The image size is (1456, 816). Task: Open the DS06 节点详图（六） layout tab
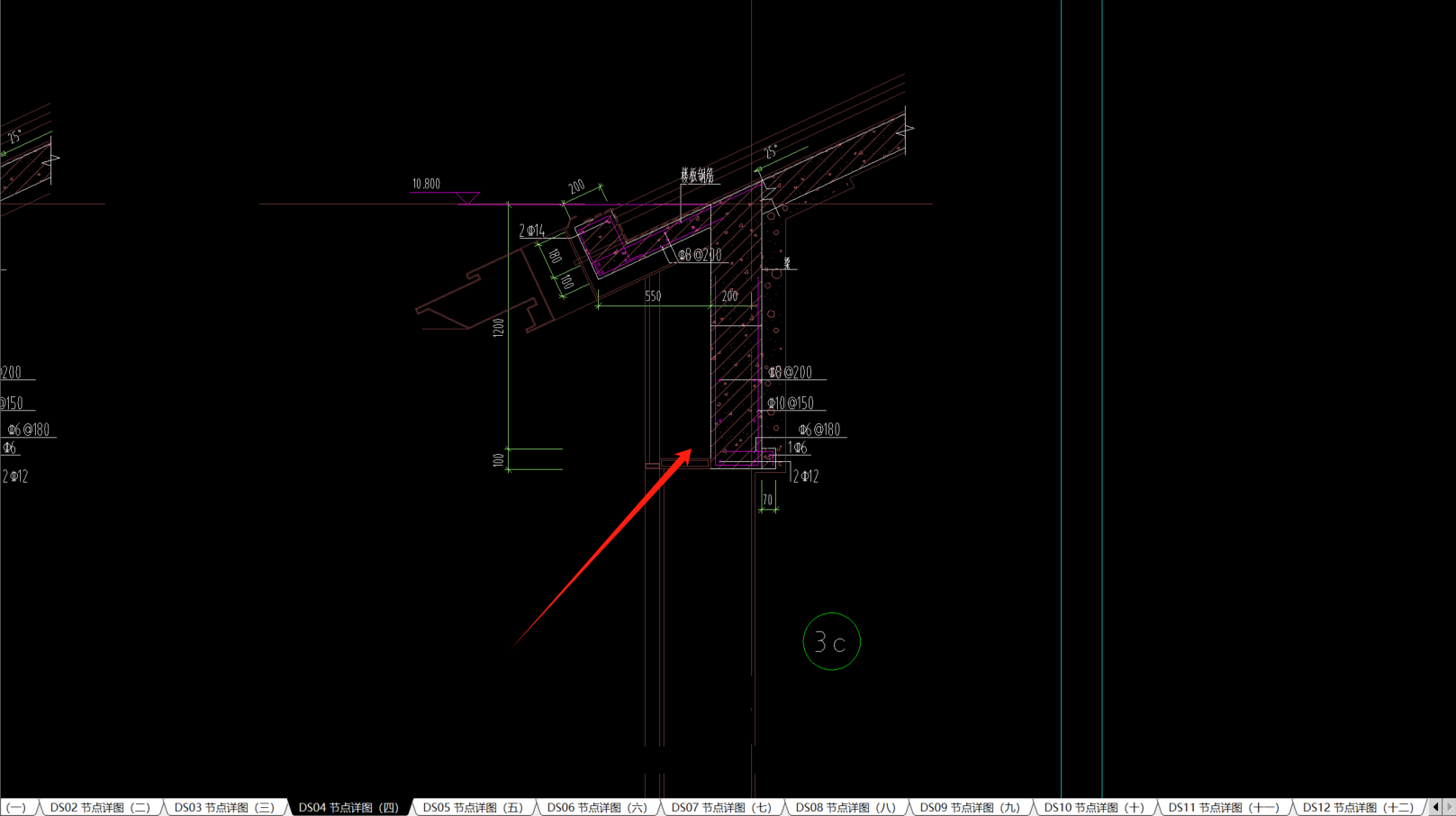(x=597, y=807)
